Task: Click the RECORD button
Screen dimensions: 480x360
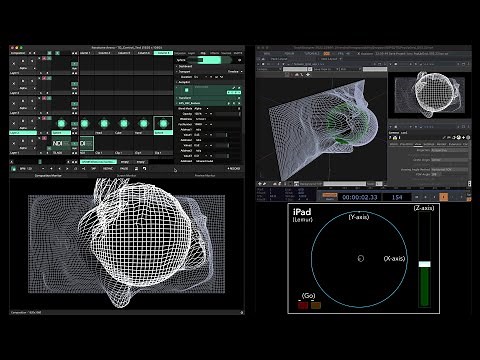Action: pos(234,169)
